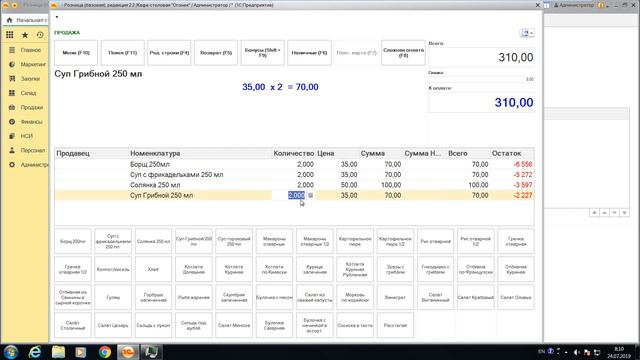Add Гречка отварная quick item
This screenshot has width=640, height=360.
516,242
